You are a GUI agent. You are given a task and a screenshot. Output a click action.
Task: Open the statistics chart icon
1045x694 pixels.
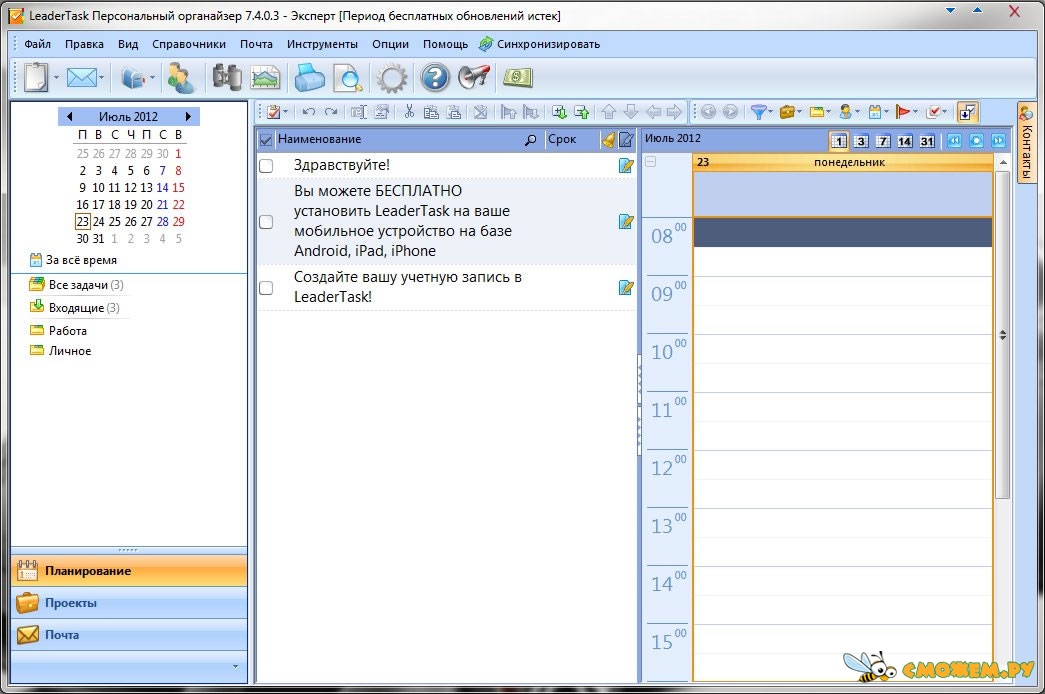265,78
